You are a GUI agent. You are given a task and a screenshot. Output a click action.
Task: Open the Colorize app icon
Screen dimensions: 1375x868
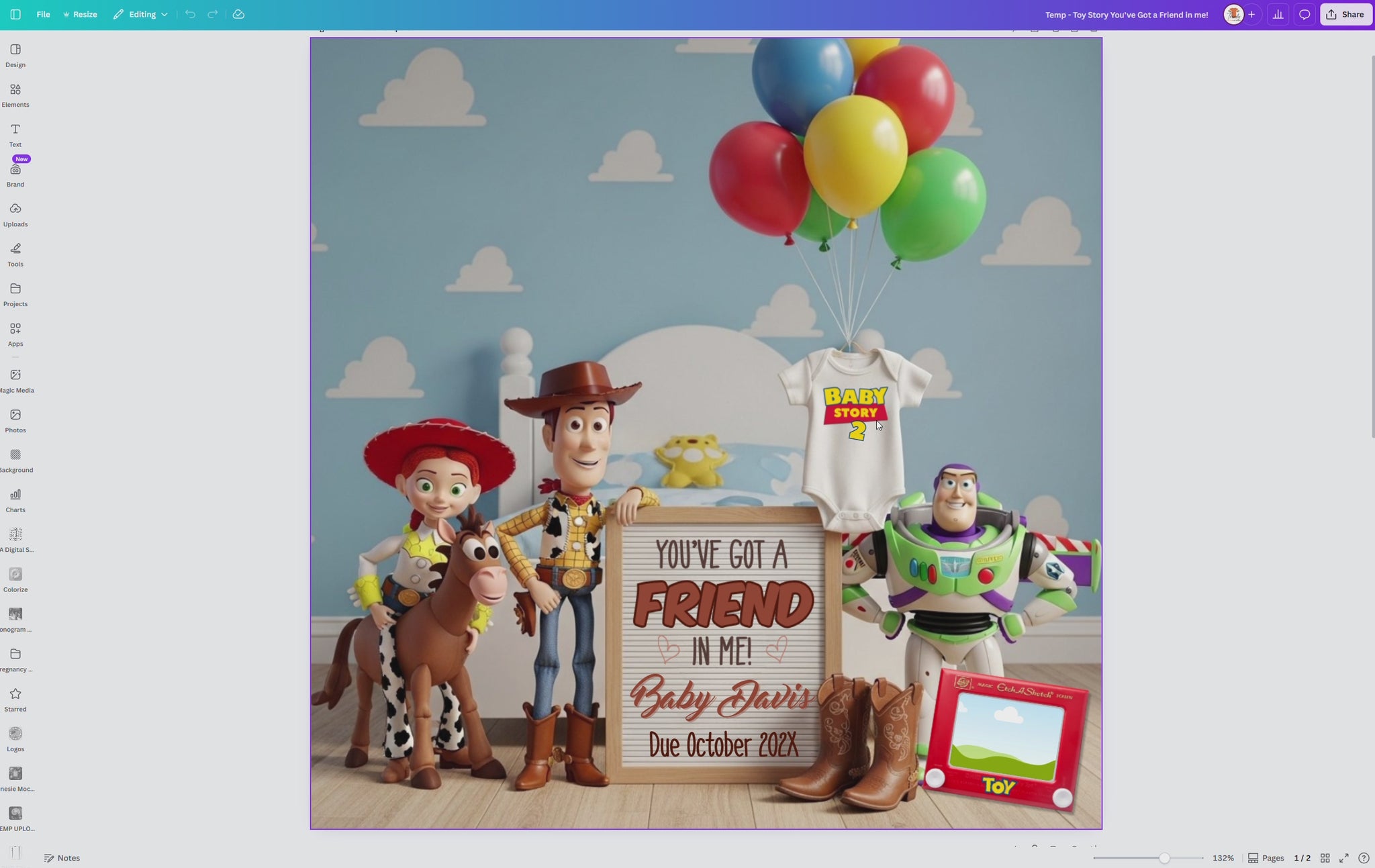(x=15, y=579)
